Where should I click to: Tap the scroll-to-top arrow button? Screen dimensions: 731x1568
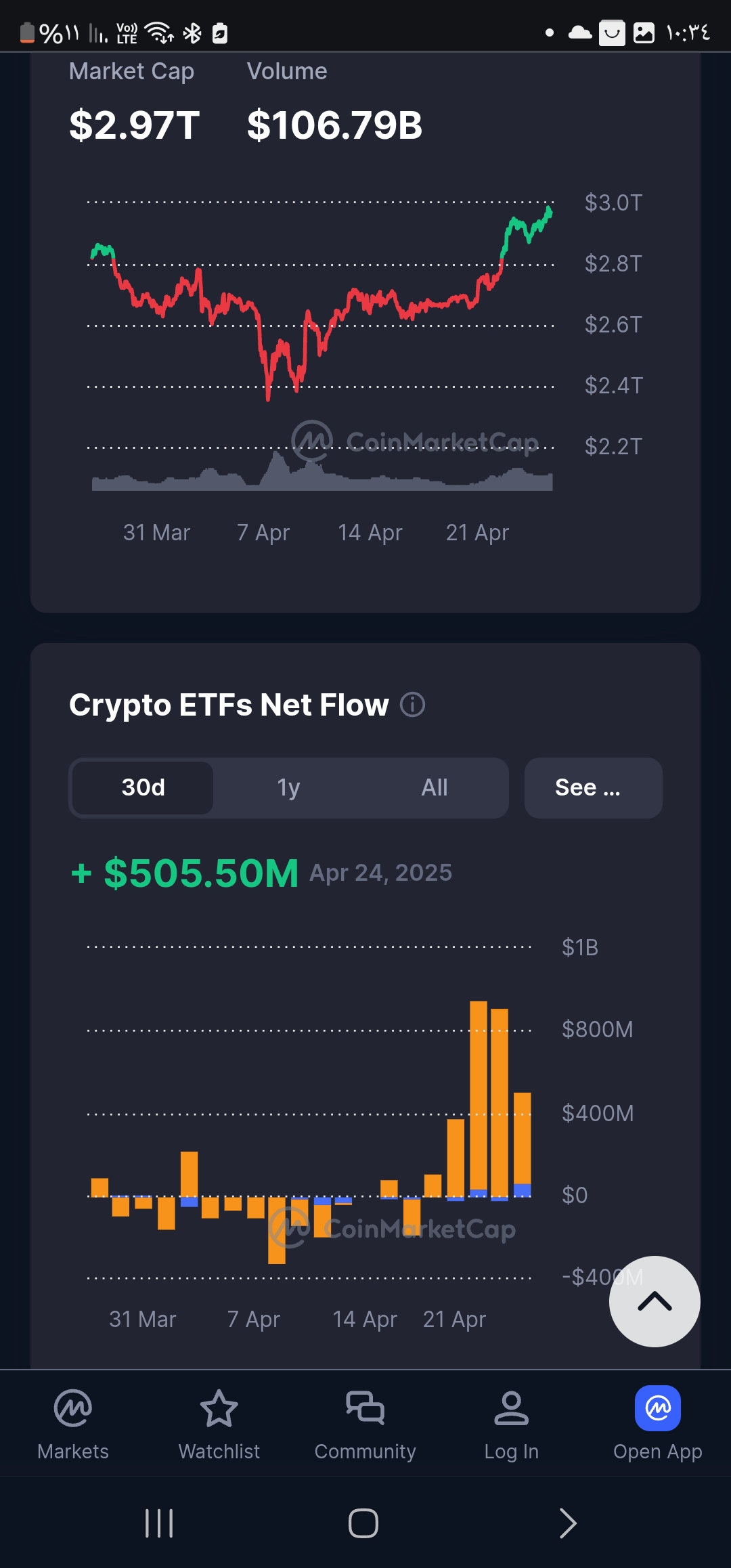pyautogui.click(x=655, y=1301)
